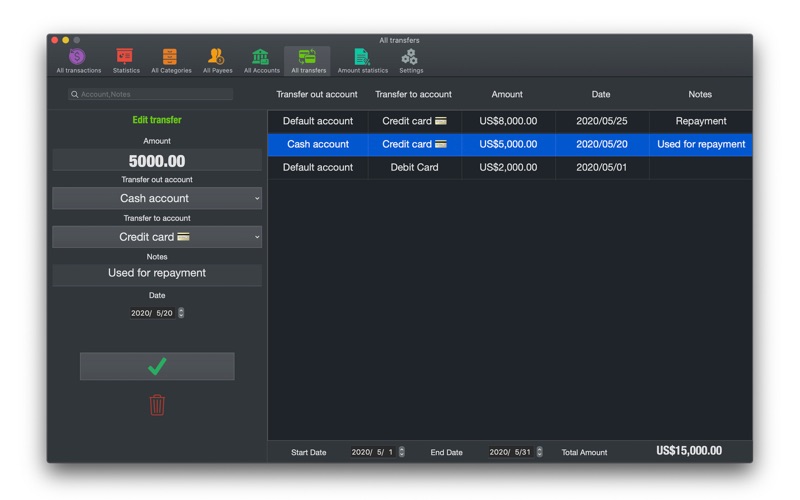Click the End Date field 2020/5/31

click(x=510, y=452)
